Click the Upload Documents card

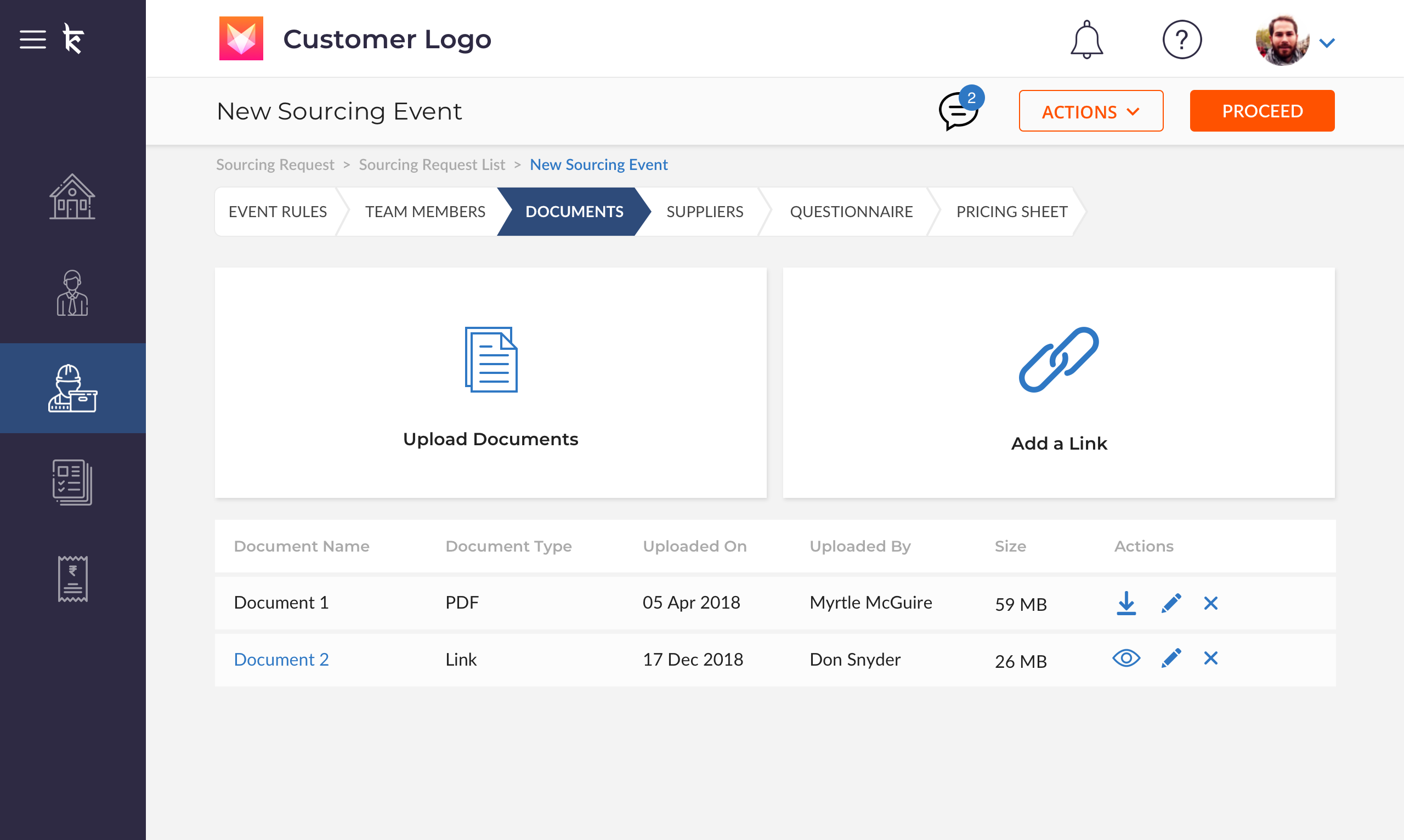(490, 383)
